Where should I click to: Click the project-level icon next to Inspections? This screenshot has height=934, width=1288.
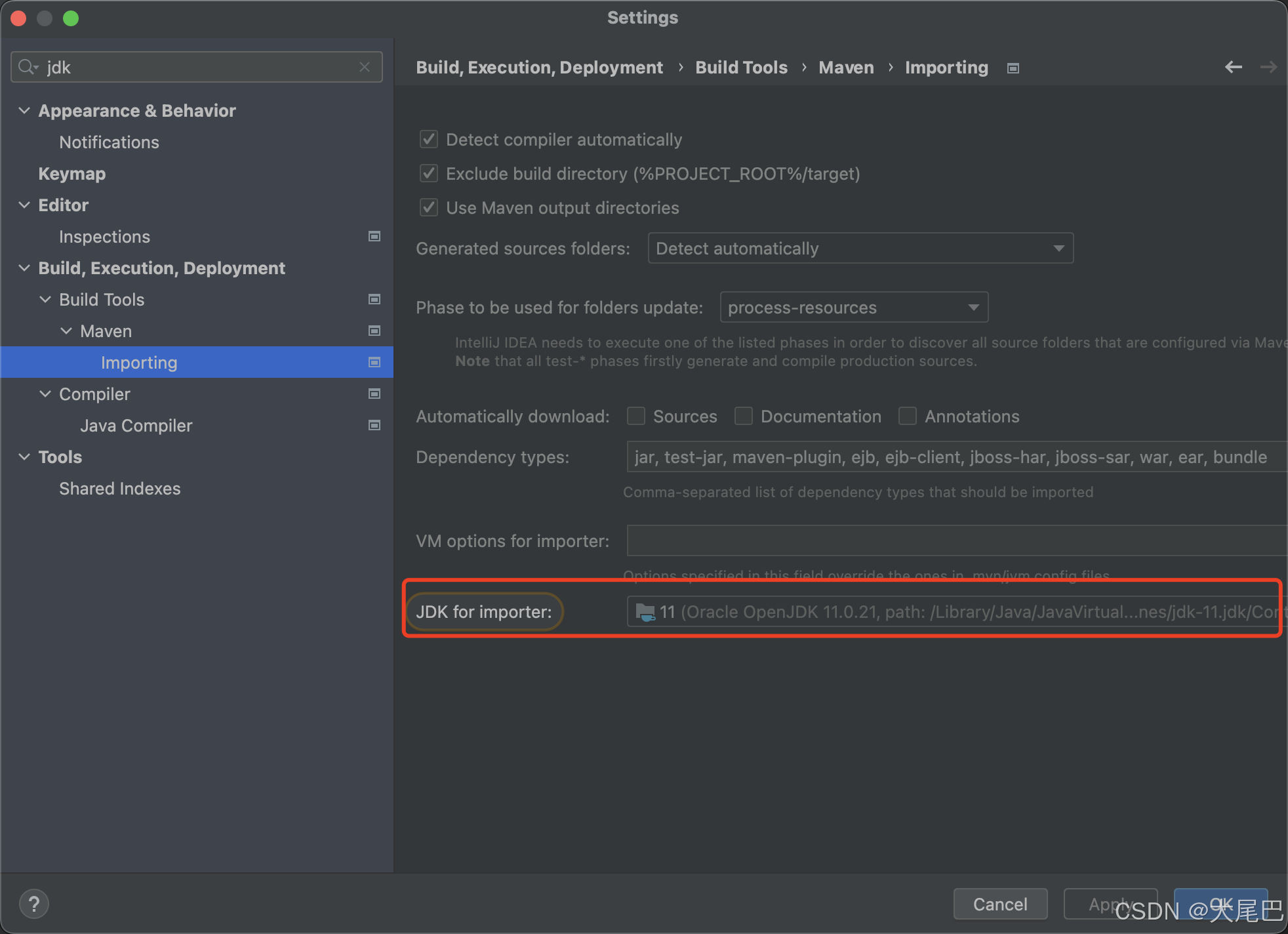(x=374, y=236)
